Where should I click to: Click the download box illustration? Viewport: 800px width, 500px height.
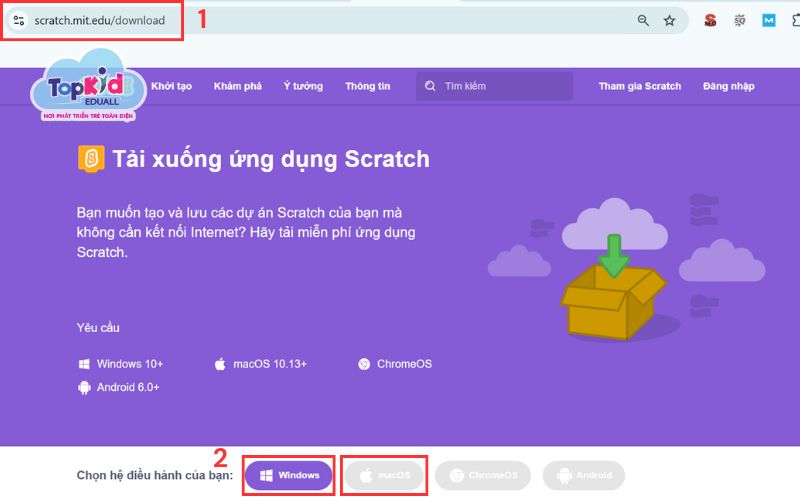tap(612, 288)
